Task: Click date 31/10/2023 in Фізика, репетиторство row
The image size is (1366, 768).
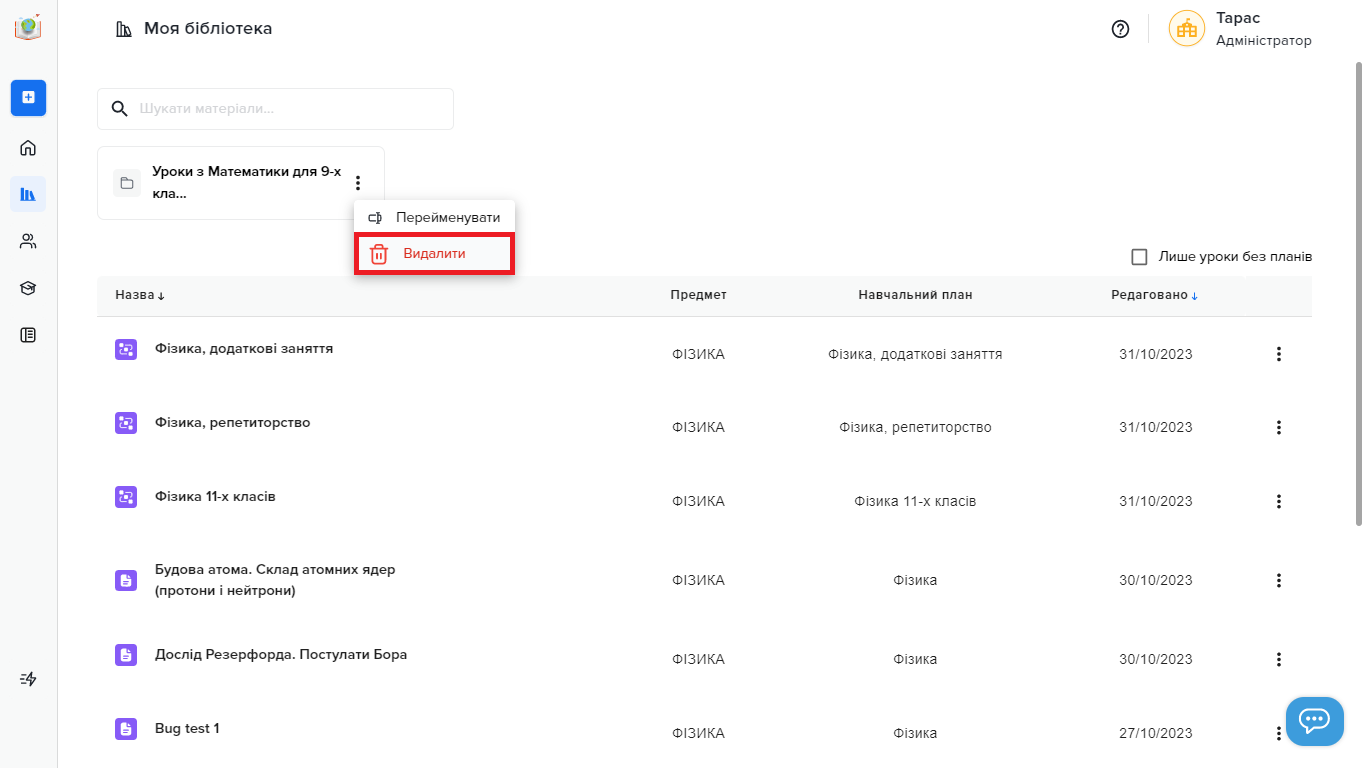Action: click(1156, 428)
